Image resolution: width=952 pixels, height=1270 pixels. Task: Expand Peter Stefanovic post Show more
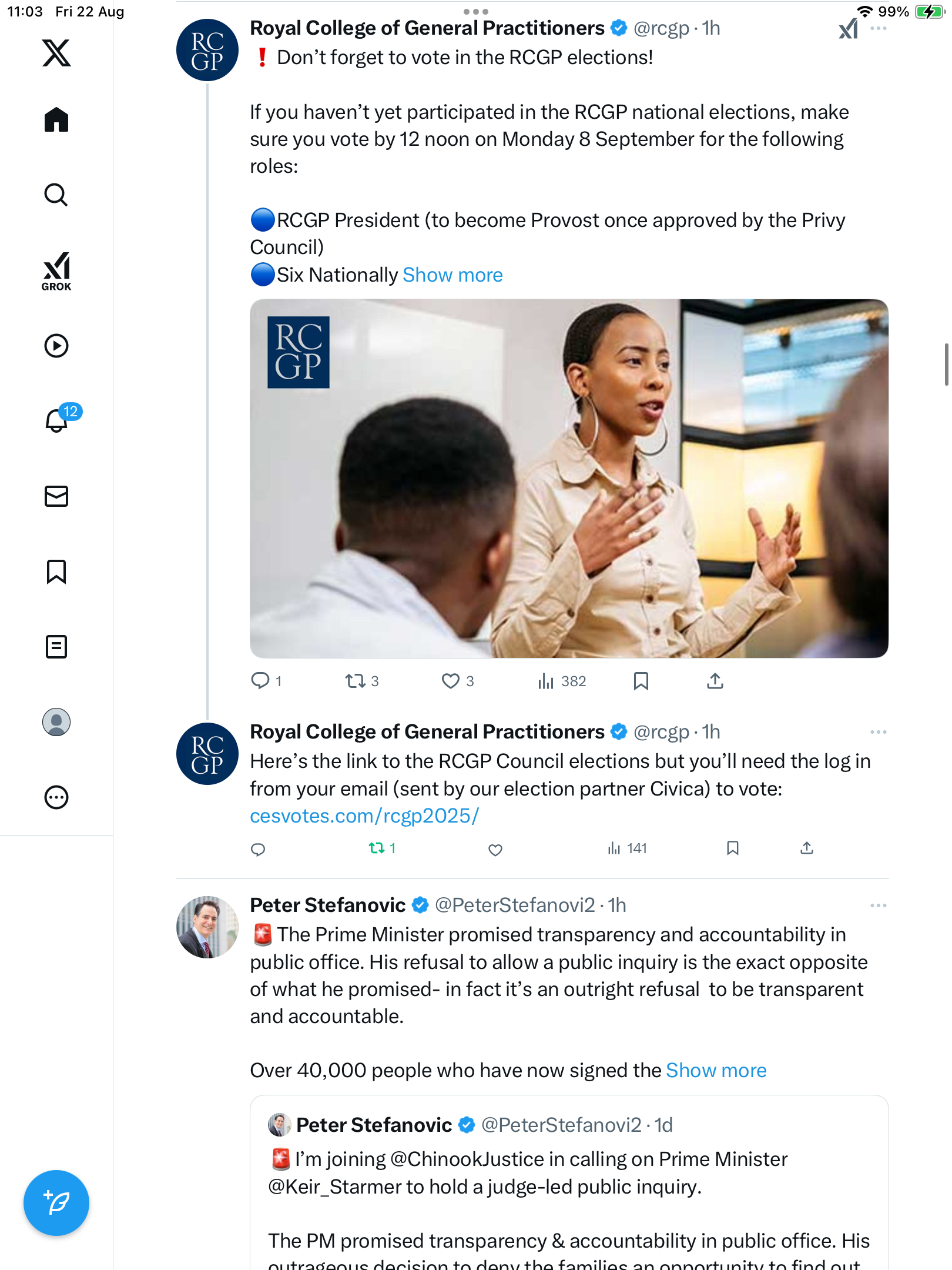tap(716, 1071)
